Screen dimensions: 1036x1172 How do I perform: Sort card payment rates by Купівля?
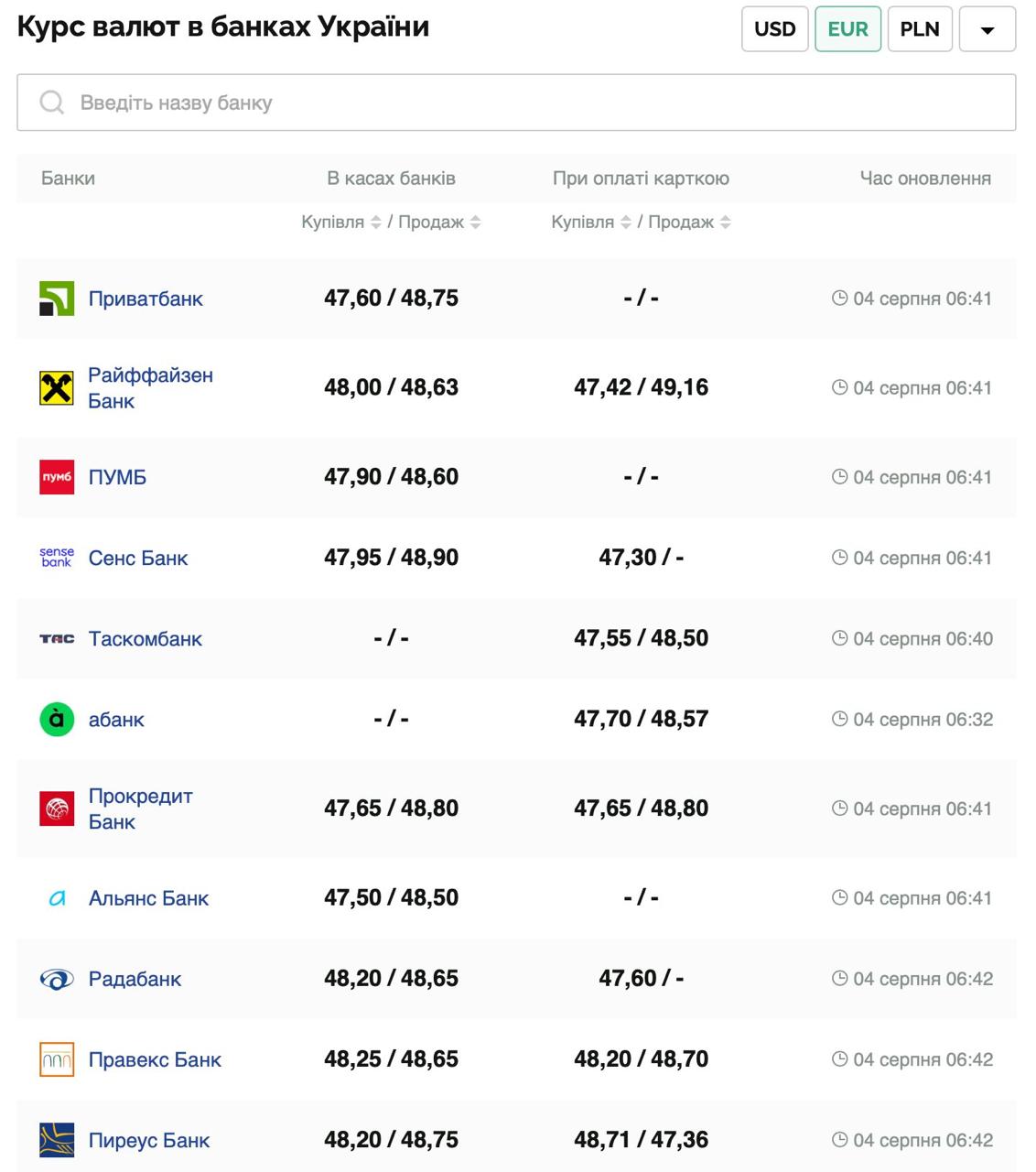pos(625,222)
